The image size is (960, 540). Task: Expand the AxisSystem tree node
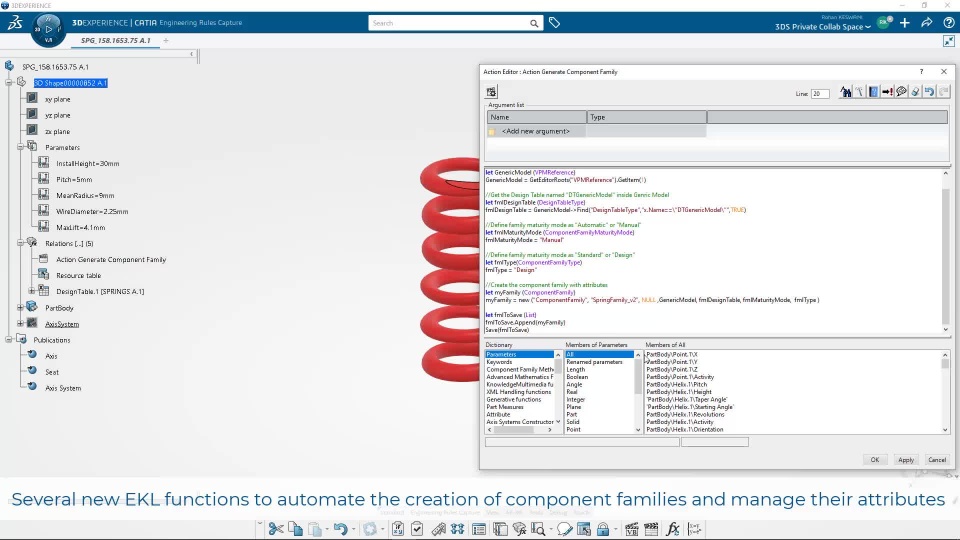pos(20,323)
